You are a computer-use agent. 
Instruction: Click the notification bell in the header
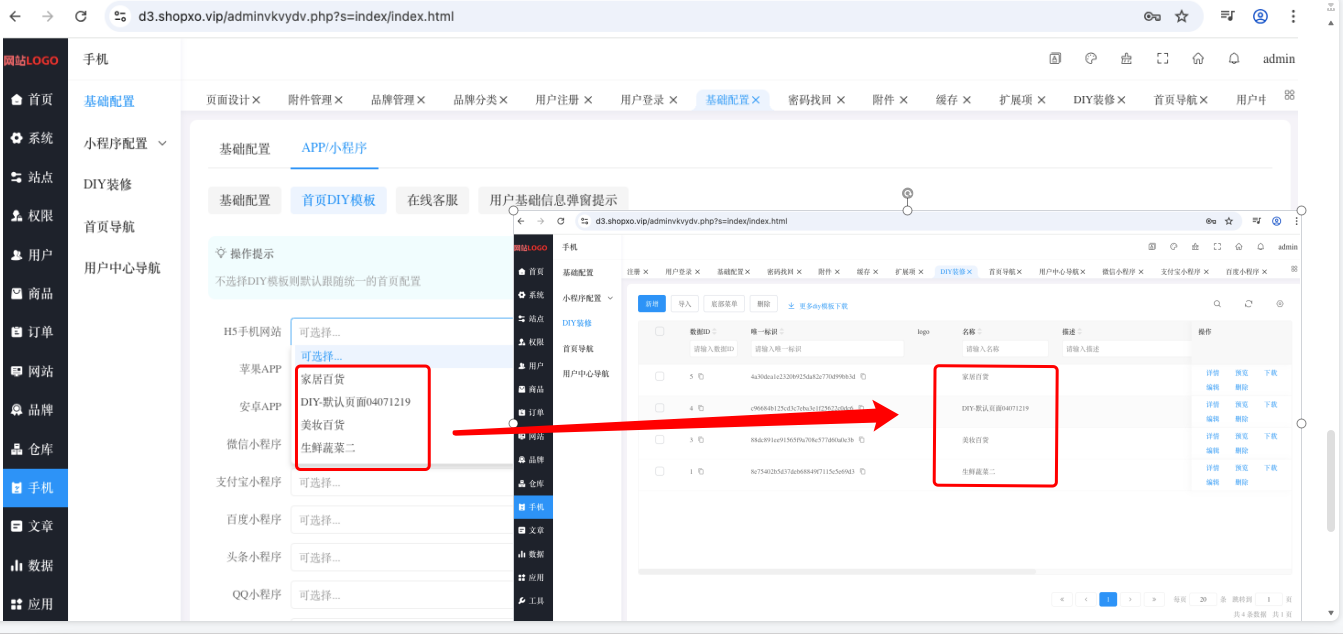pos(1234,59)
